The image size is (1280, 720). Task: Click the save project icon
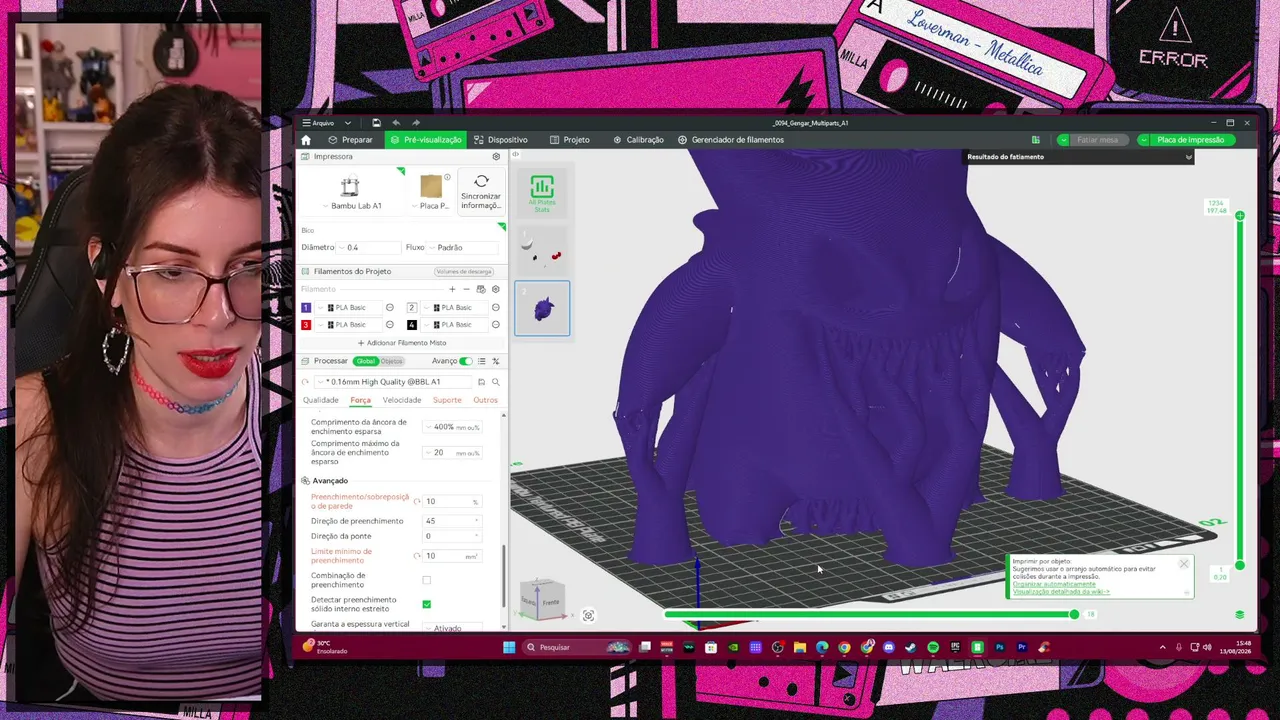pyautogui.click(x=376, y=123)
